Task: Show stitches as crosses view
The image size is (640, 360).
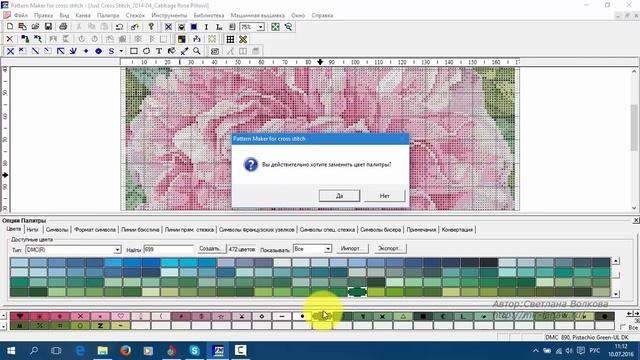Action: pyautogui.click(x=168, y=27)
